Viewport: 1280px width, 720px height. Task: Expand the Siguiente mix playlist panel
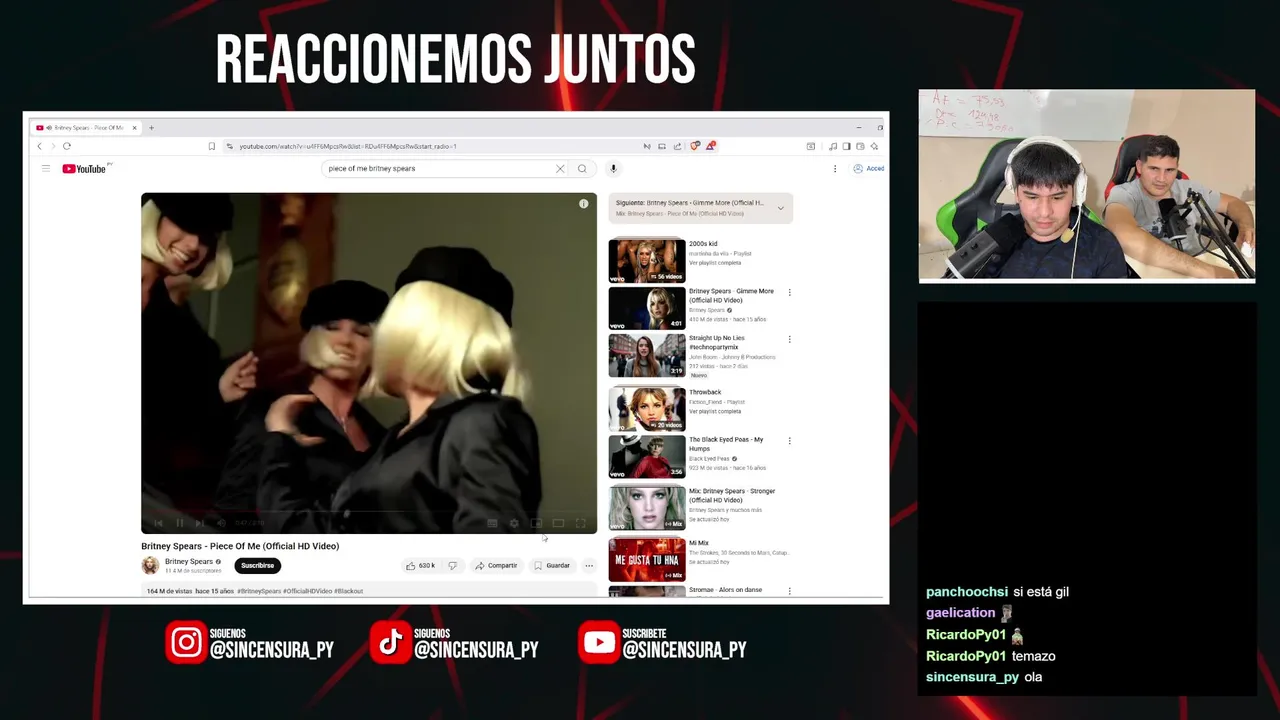coord(781,208)
